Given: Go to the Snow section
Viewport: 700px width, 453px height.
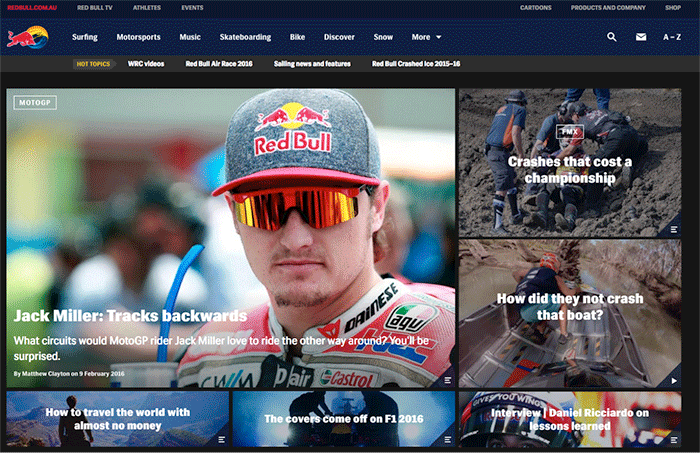Looking at the screenshot, I should pyautogui.click(x=383, y=37).
